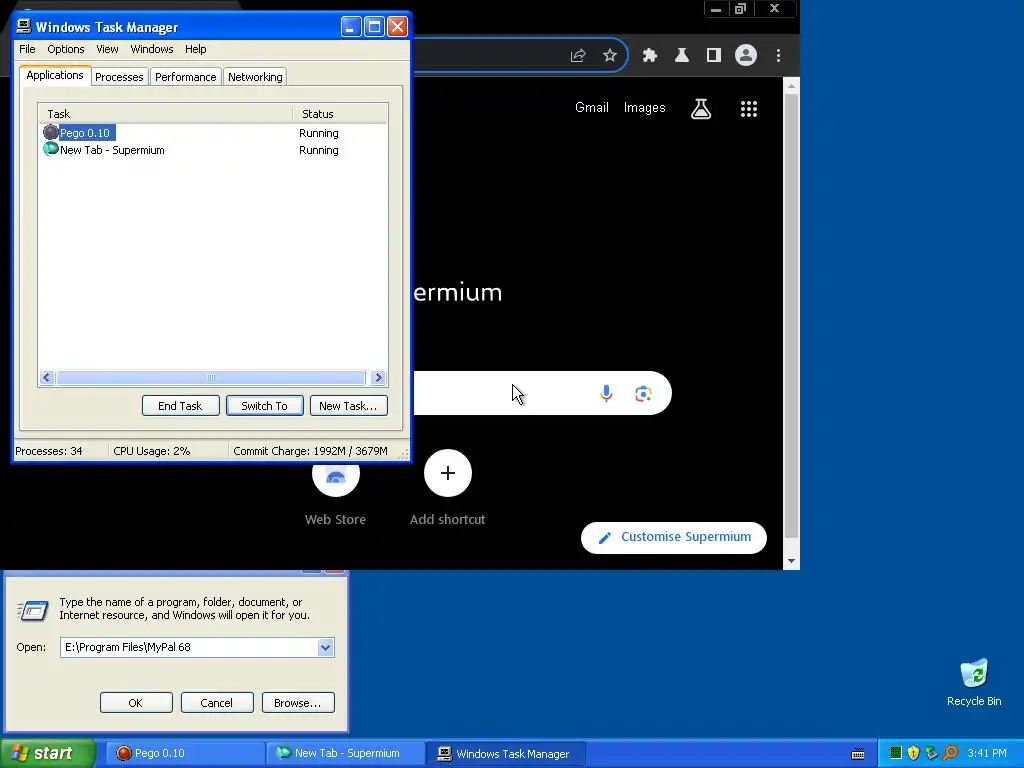Open the Gmail link
The image size is (1024, 768).
coord(592,108)
